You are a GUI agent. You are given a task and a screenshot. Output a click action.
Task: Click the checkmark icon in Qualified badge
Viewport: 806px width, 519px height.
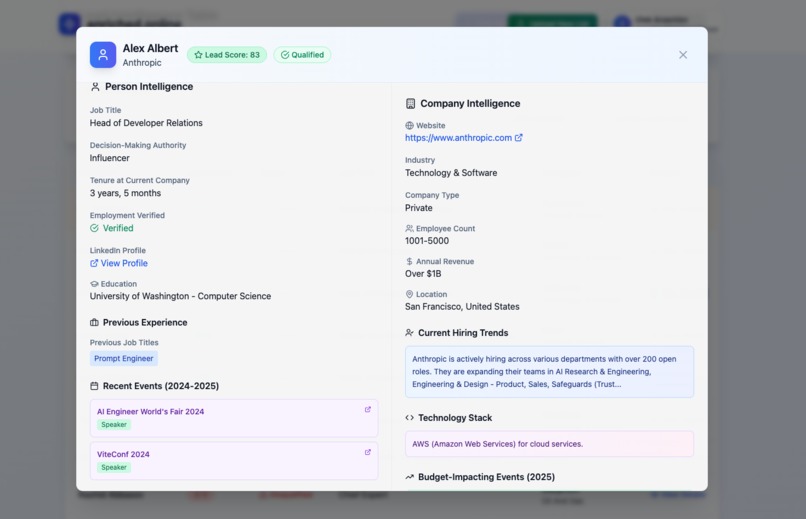(x=285, y=55)
